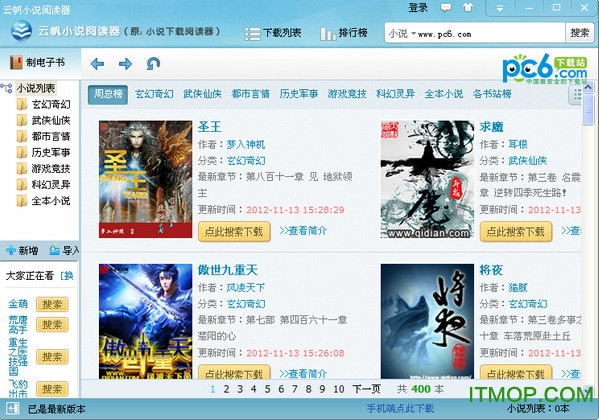Image resolution: width=599 pixels, height=420 pixels.
Task: Open the 小说 search type dropdown
Action: pos(402,34)
